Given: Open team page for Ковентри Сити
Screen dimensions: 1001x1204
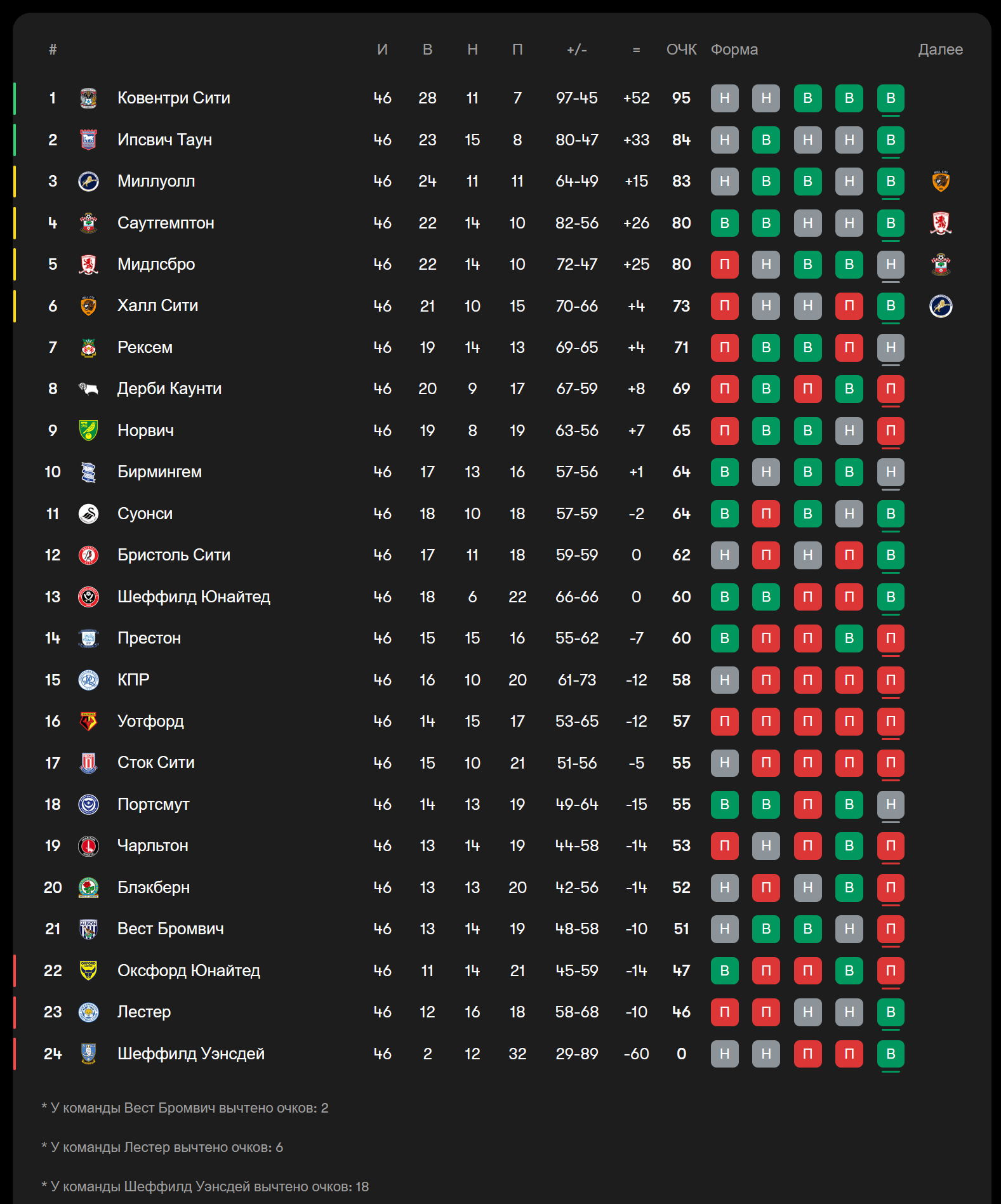Looking at the screenshot, I should pyautogui.click(x=174, y=98).
